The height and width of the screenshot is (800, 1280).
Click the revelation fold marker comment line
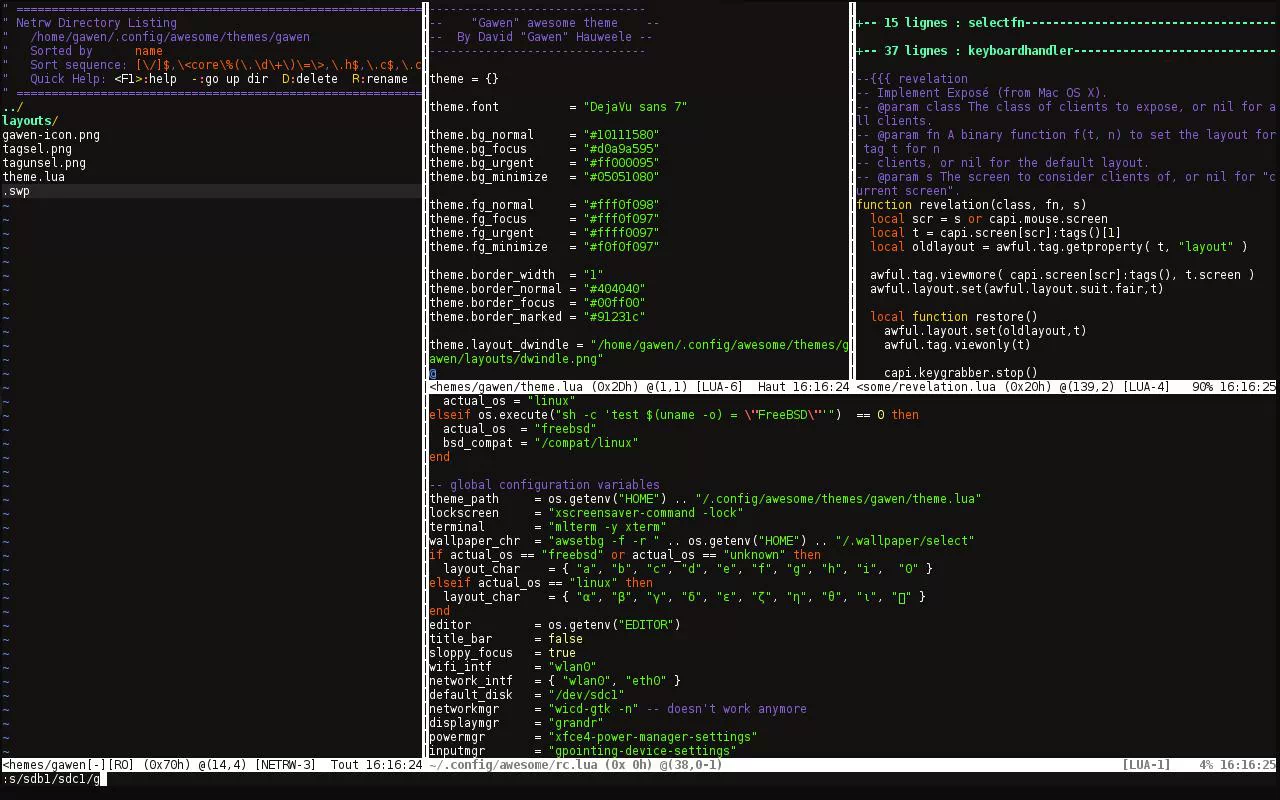912,79
